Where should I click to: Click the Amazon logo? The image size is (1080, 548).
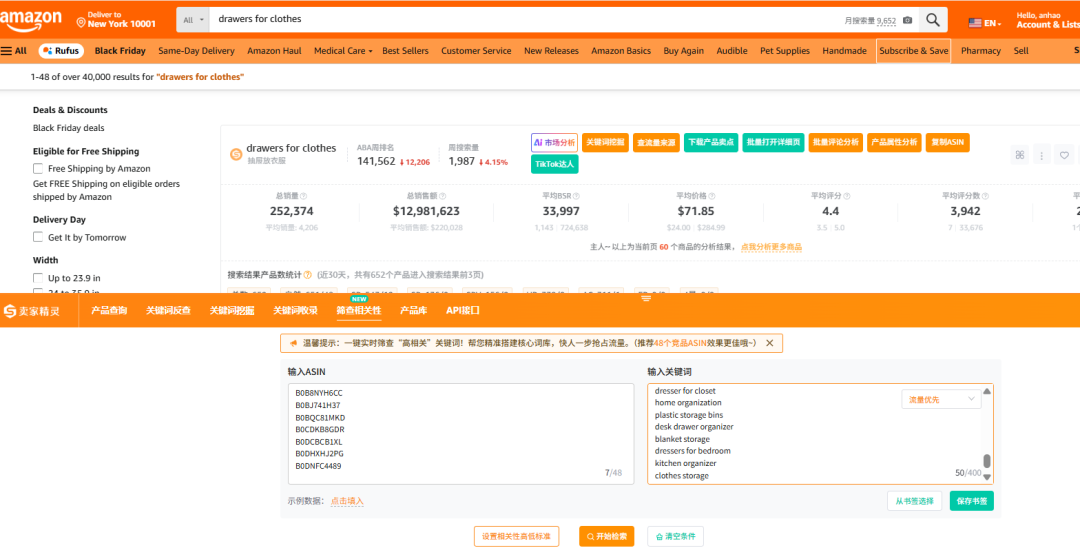pos(31,21)
